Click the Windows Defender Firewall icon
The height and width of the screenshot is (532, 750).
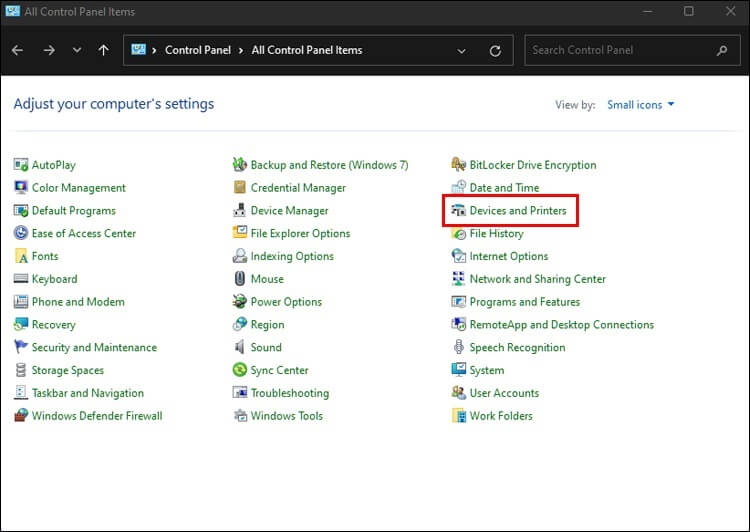click(x=21, y=415)
